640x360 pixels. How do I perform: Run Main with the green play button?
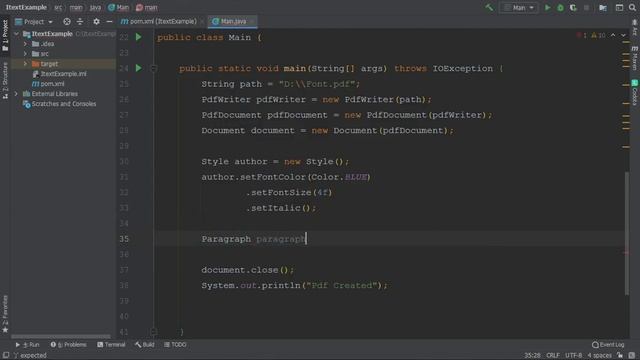(548, 7)
